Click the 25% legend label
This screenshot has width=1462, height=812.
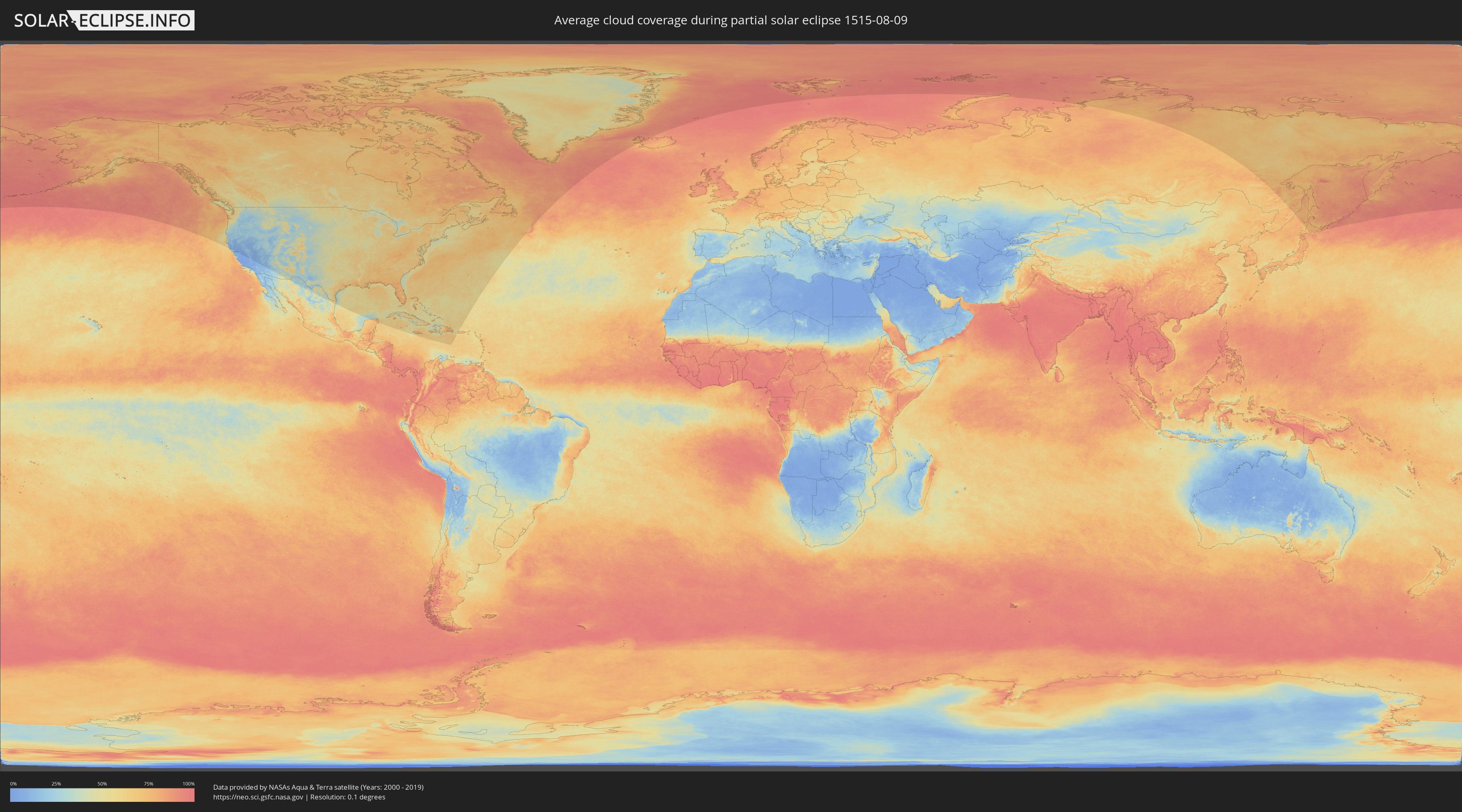56,784
